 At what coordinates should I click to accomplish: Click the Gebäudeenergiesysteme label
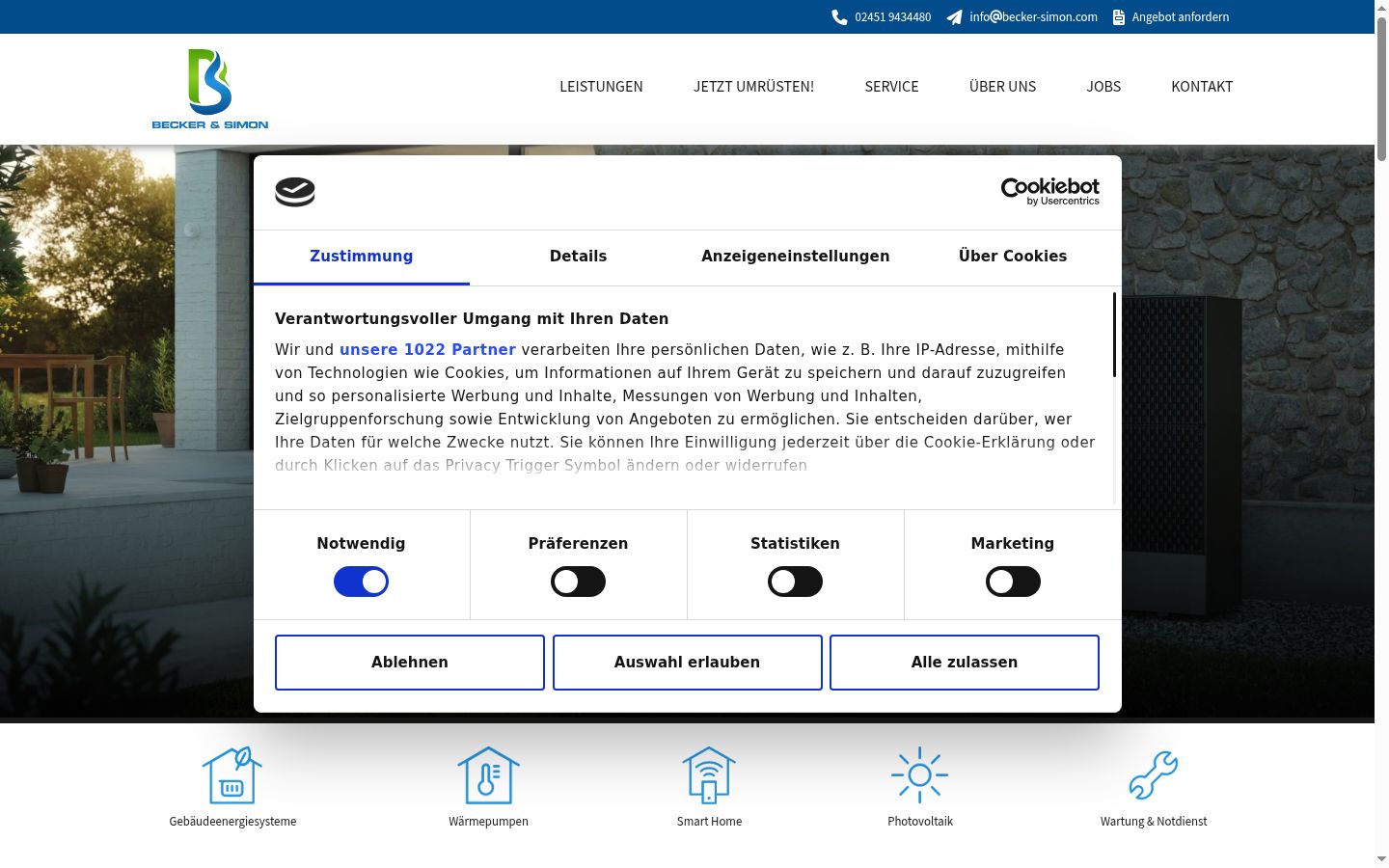coord(232,822)
